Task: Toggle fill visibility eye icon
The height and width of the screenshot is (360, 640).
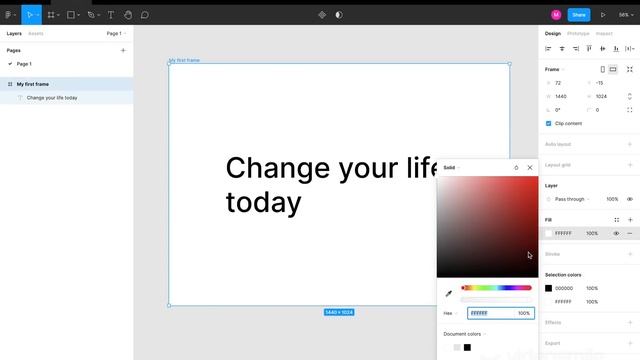Action: (616, 233)
